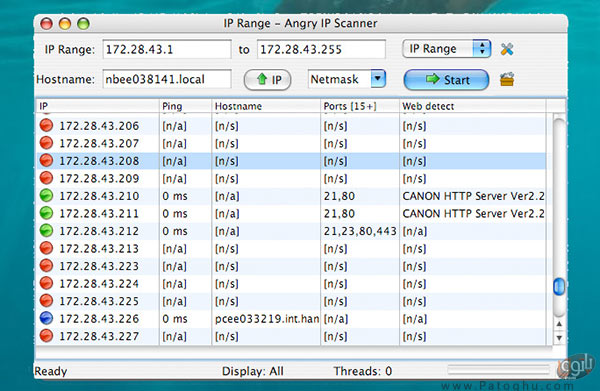Click the green status icon for 172.28.43.211
The width and height of the screenshot is (600, 391).
46,213
